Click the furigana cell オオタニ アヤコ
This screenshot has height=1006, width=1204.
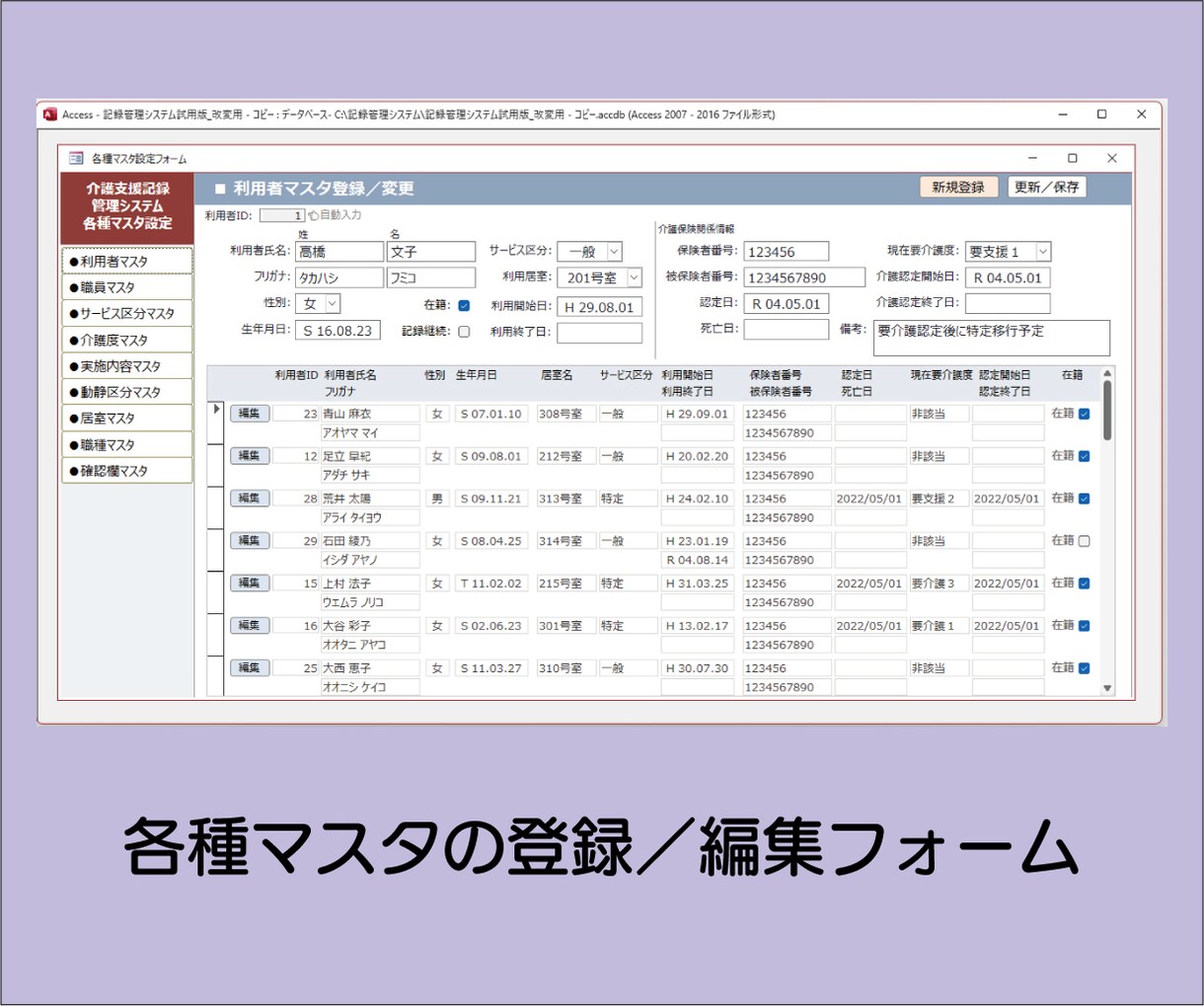click(370, 645)
